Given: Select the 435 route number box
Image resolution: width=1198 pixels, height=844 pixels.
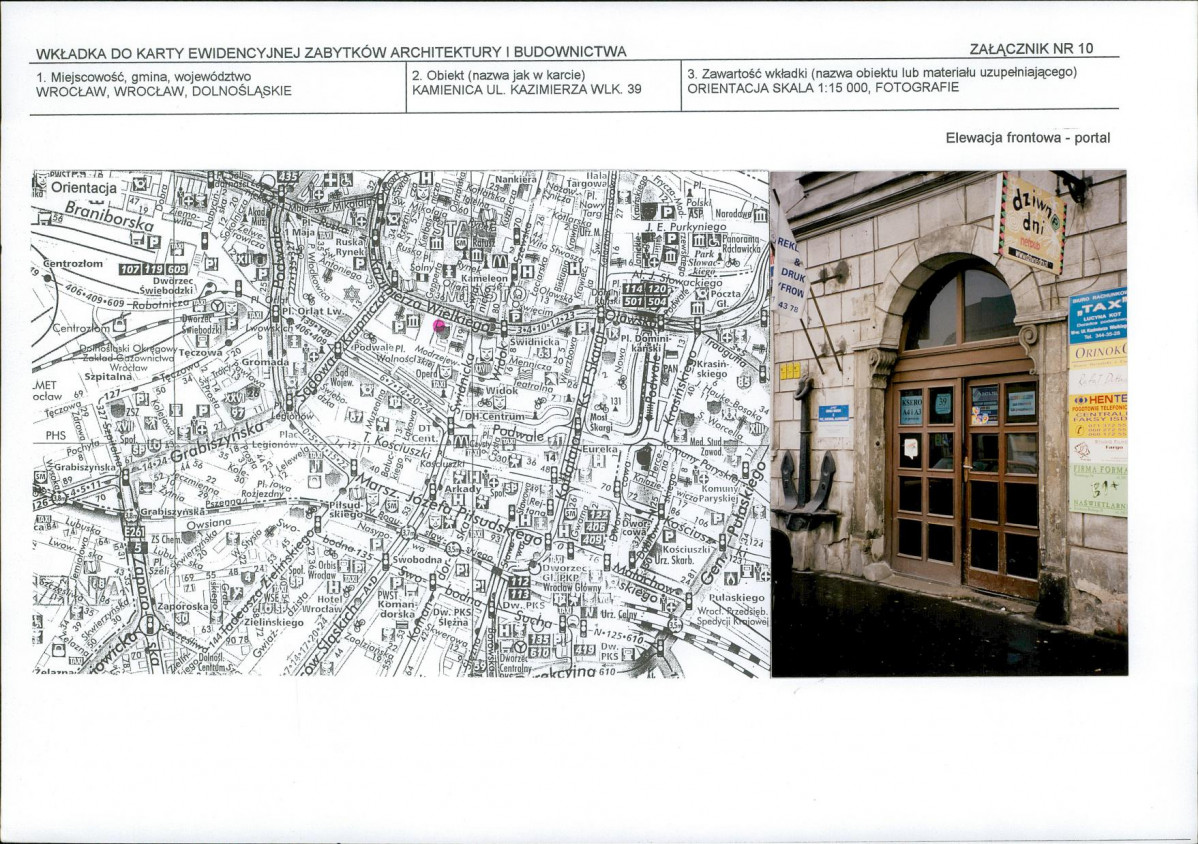Looking at the screenshot, I should coord(288,177).
